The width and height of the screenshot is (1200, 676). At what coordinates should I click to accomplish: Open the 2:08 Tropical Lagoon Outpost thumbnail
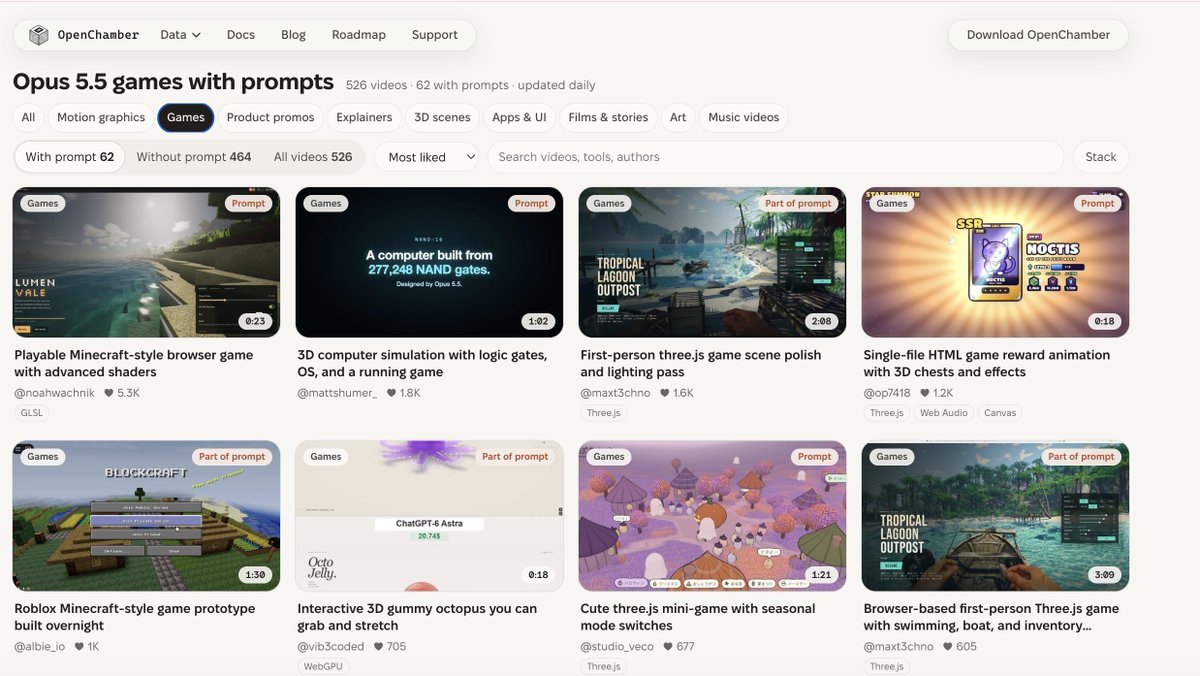(x=712, y=262)
